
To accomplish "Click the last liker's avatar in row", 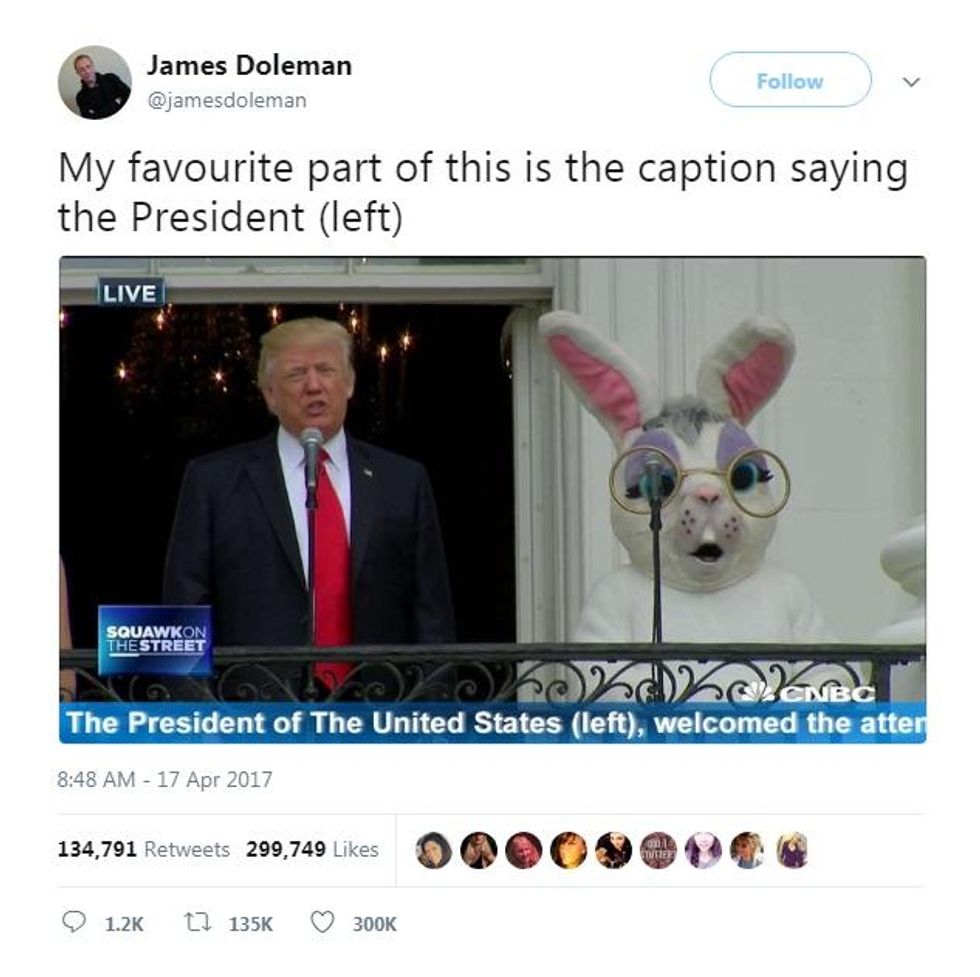I will (x=792, y=850).
